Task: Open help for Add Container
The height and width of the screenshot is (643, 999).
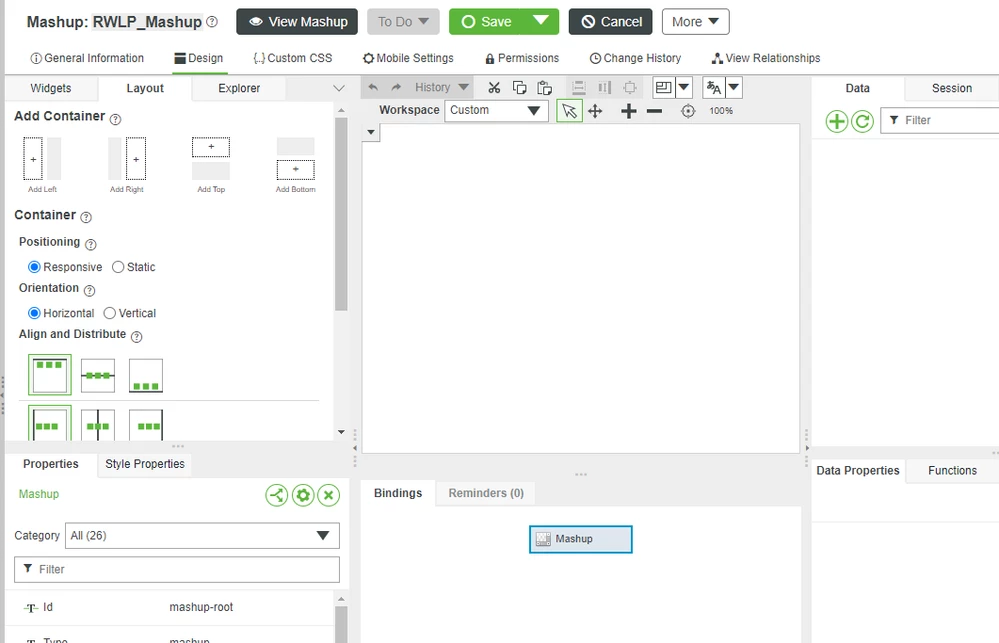Action: (x=115, y=119)
